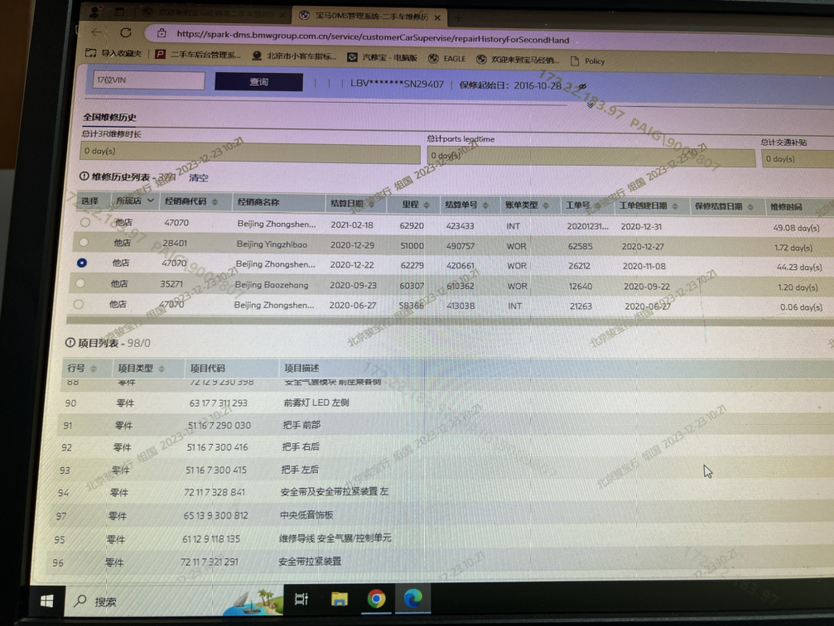Click 里程 cell 51000
Viewport: 834px width, 626px height.
click(x=412, y=246)
